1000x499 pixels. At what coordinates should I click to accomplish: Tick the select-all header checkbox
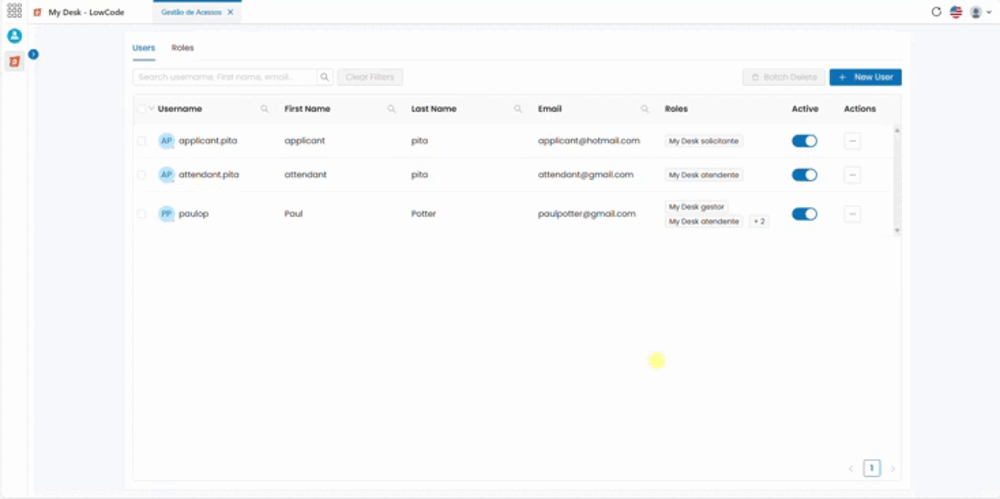[142, 109]
